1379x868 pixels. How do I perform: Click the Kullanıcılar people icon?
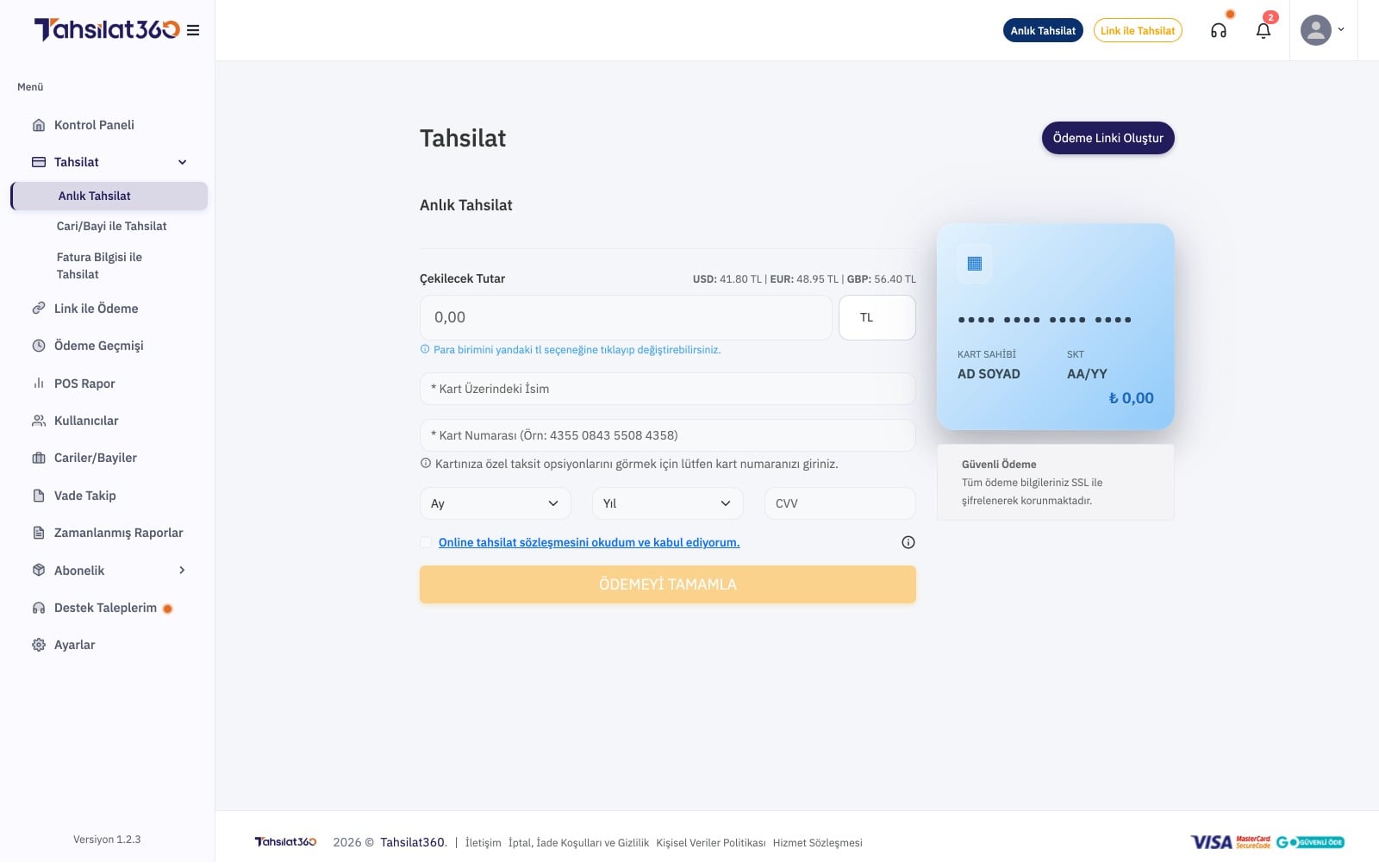tap(39, 421)
